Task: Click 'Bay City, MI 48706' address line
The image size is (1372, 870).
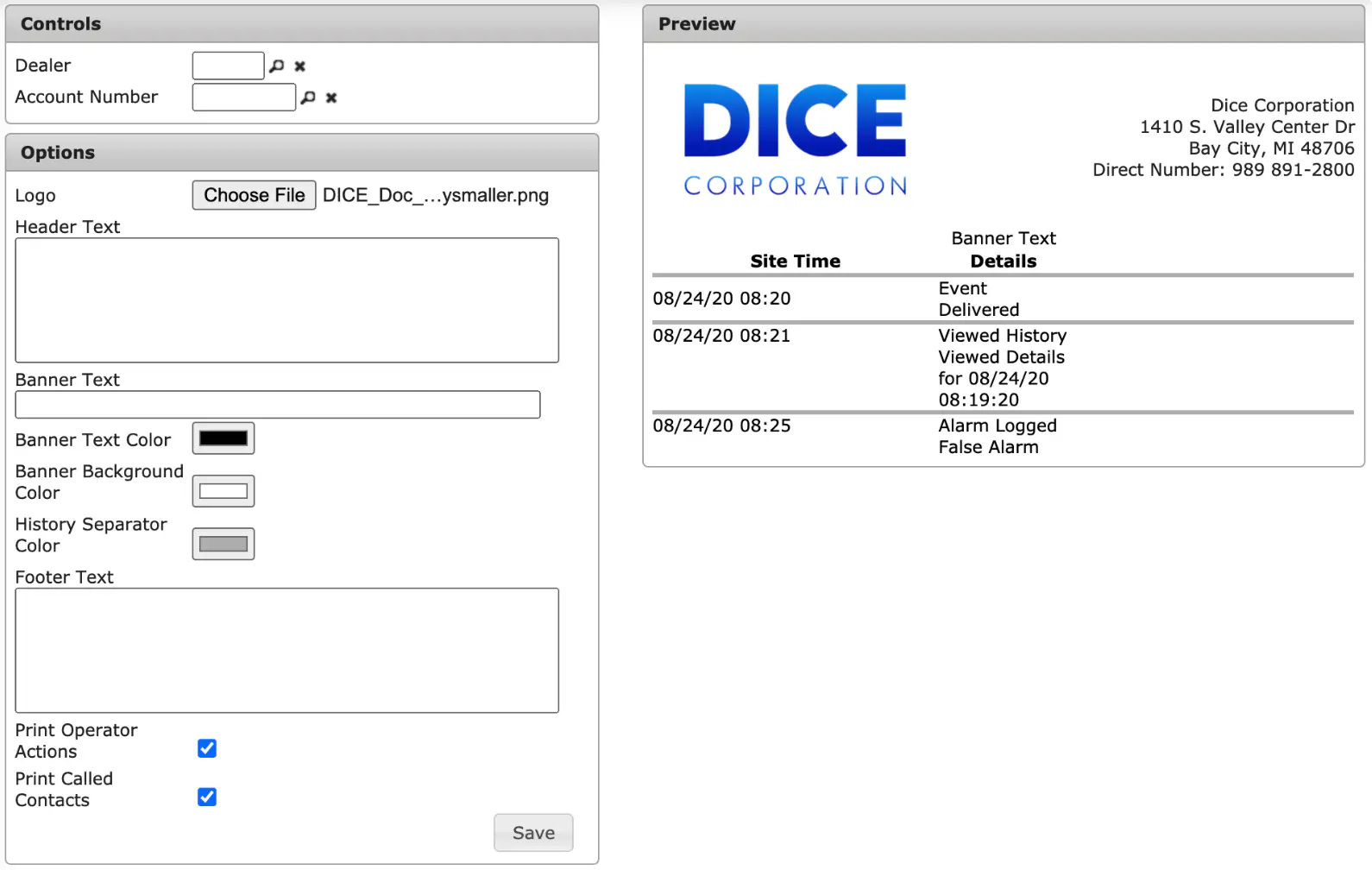Action: coord(1272,148)
